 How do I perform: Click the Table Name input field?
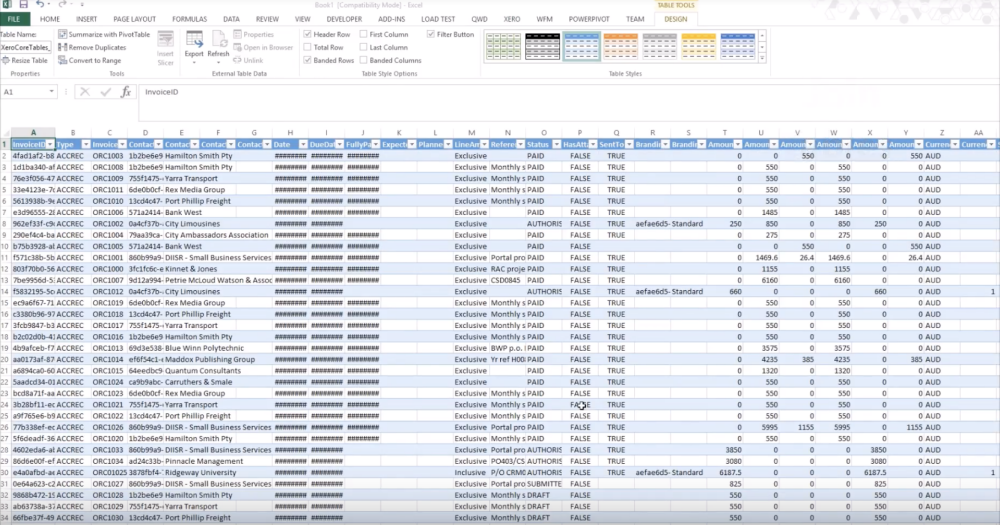(25, 47)
